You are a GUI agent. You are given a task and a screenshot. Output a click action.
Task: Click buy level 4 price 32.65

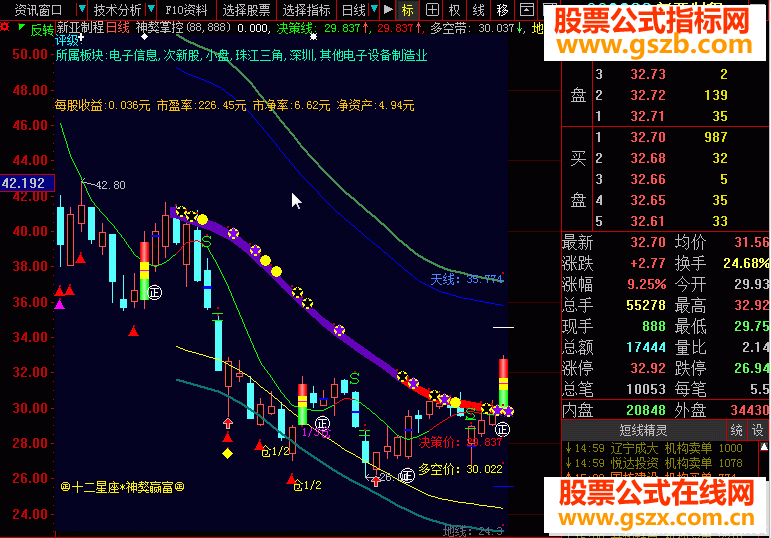648,201
